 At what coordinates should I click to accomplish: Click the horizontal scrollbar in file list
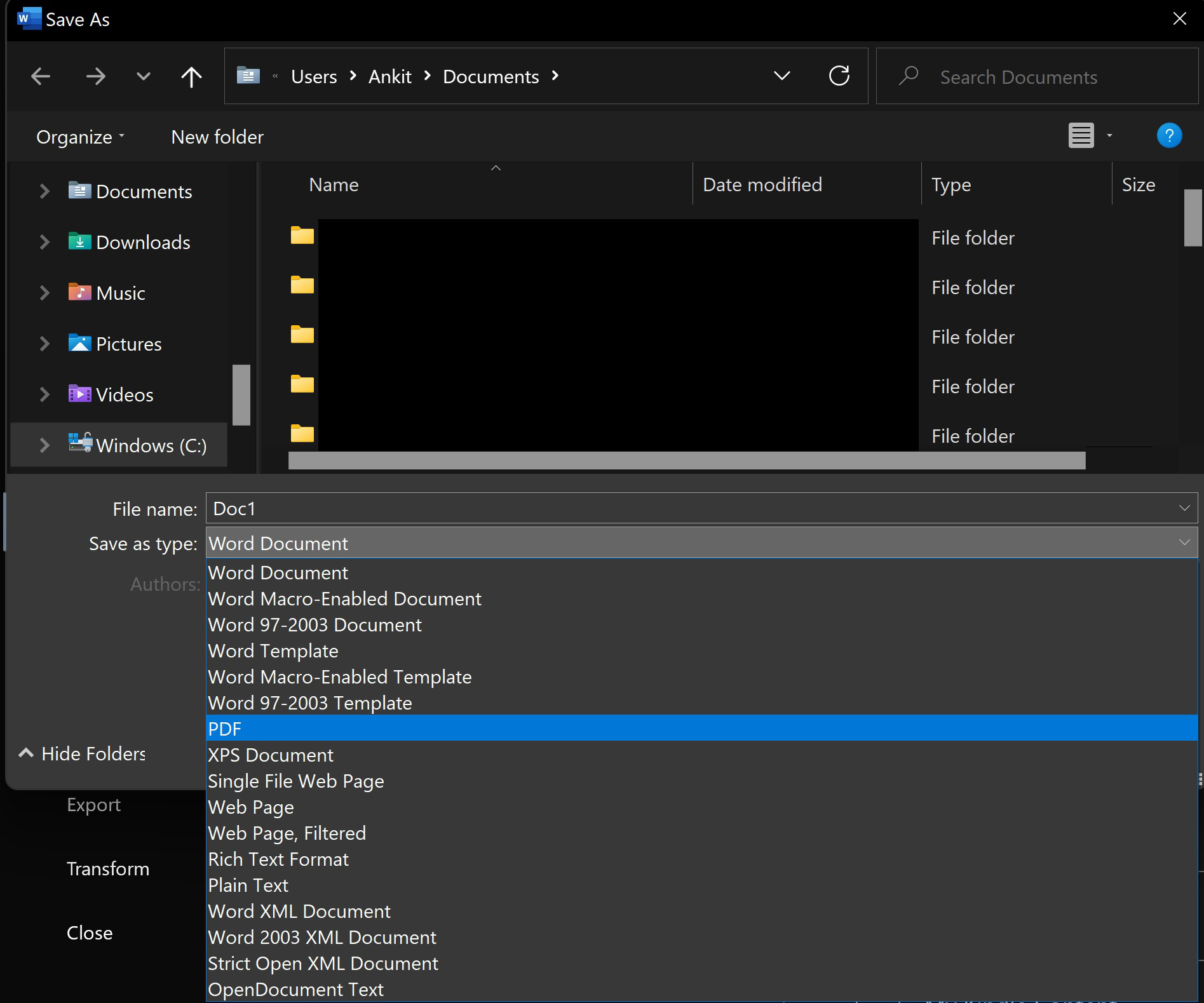tap(686, 461)
